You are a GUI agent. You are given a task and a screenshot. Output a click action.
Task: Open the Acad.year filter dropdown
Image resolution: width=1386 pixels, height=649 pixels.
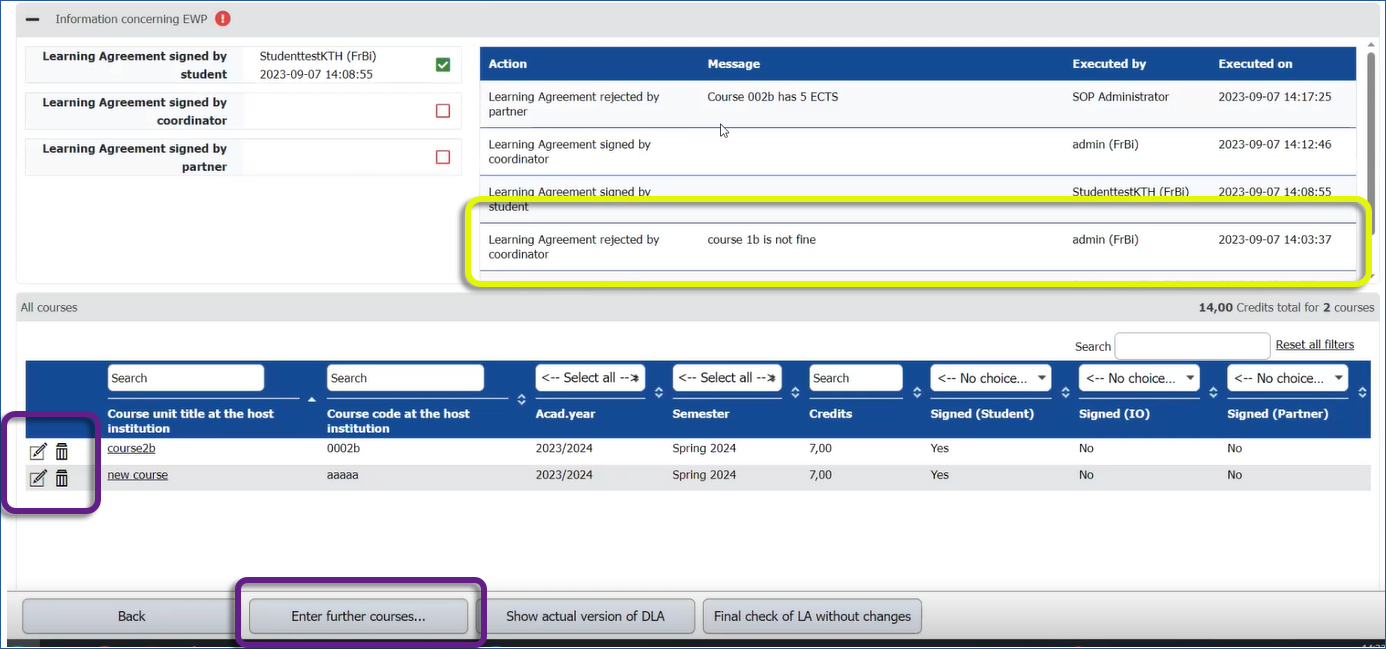590,378
